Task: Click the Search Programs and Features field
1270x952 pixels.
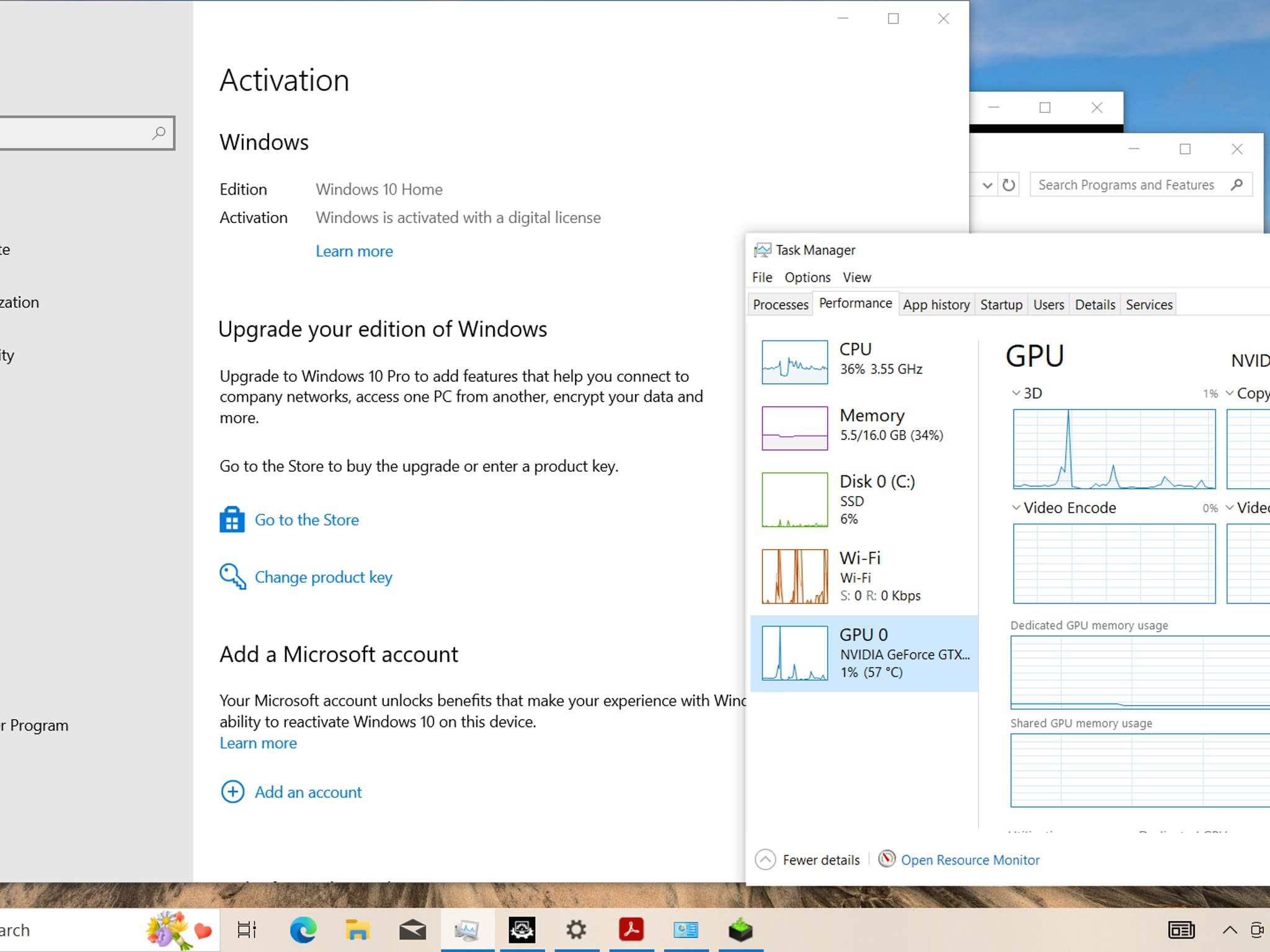Action: pyautogui.click(x=1141, y=185)
